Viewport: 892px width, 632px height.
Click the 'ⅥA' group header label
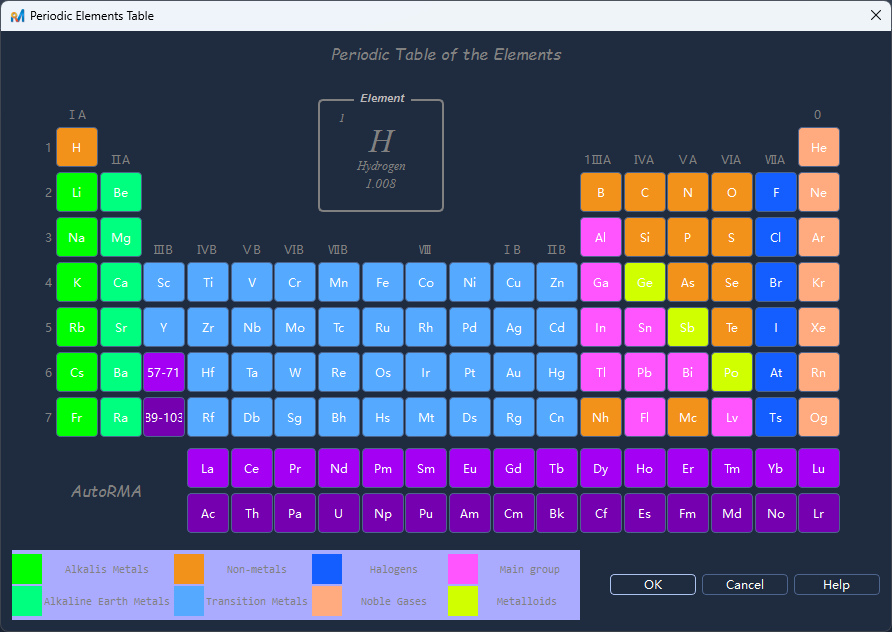click(x=731, y=160)
